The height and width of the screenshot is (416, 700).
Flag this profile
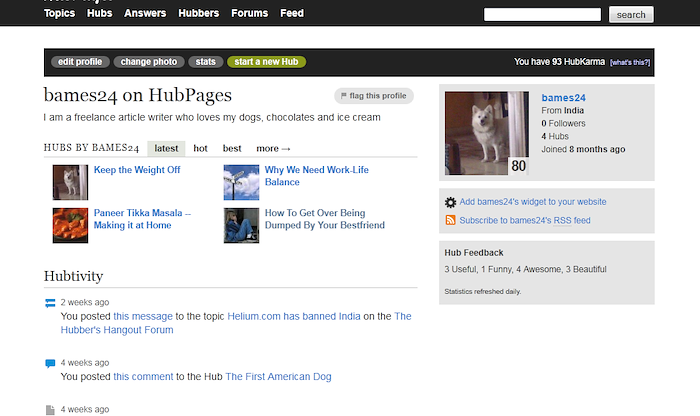point(374,96)
